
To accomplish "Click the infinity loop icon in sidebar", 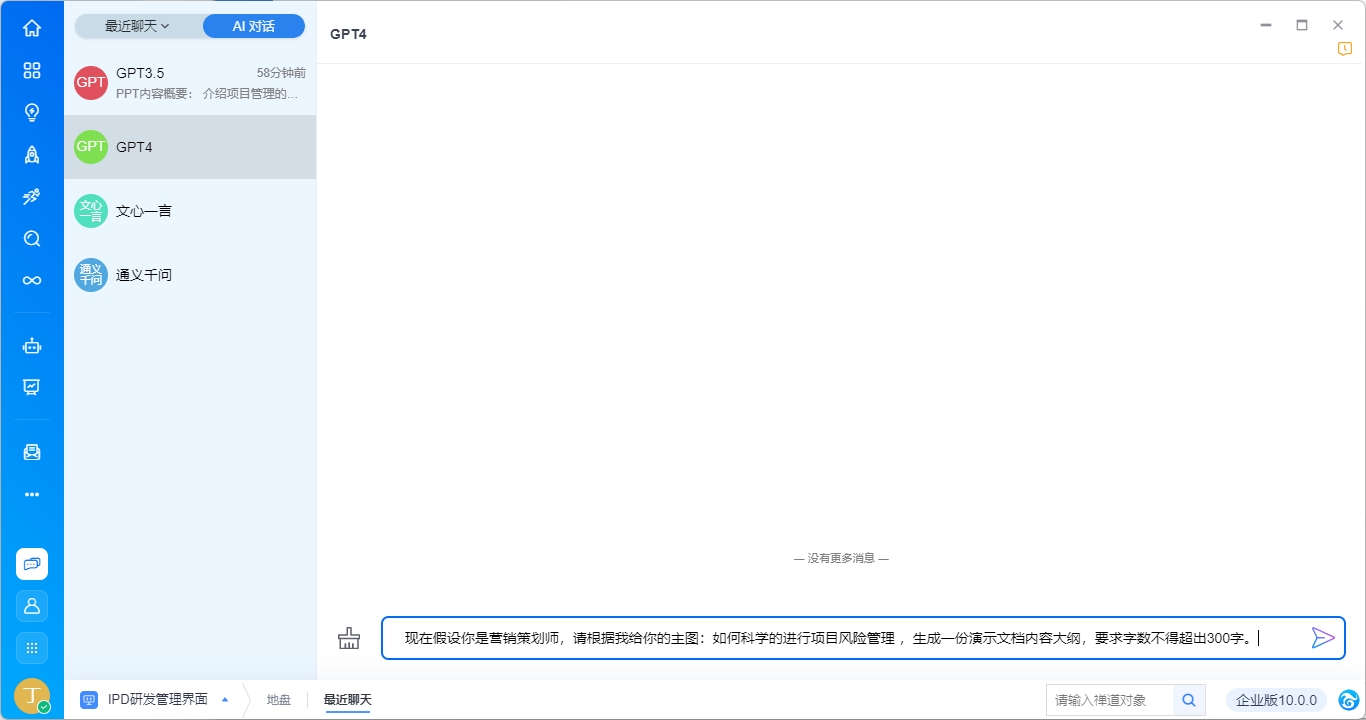I will pos(32,280).
